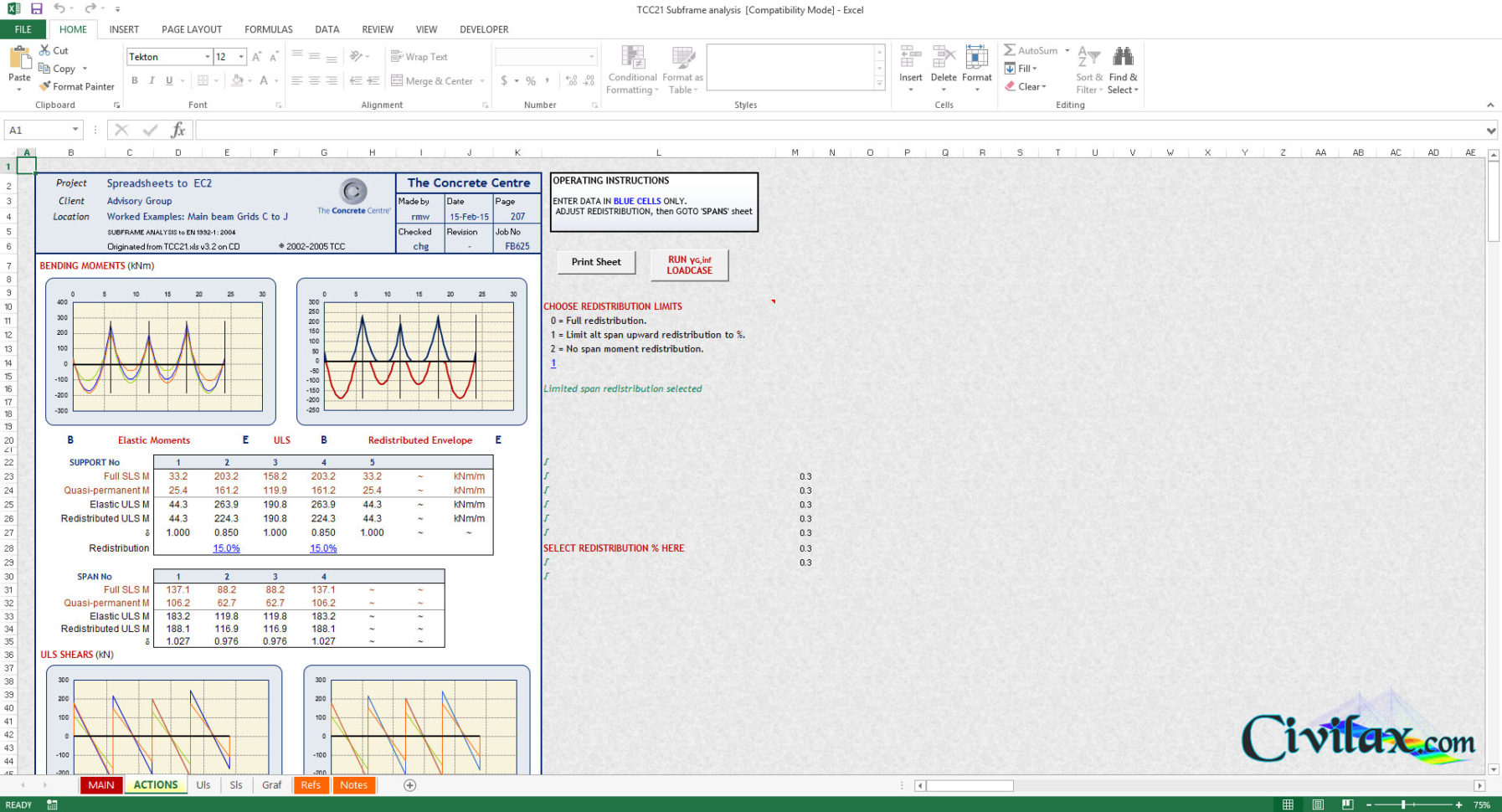The width and height of the screenshot is (1502, 812).
Task: Toggle Bold formatting
Action: (135, 81)
